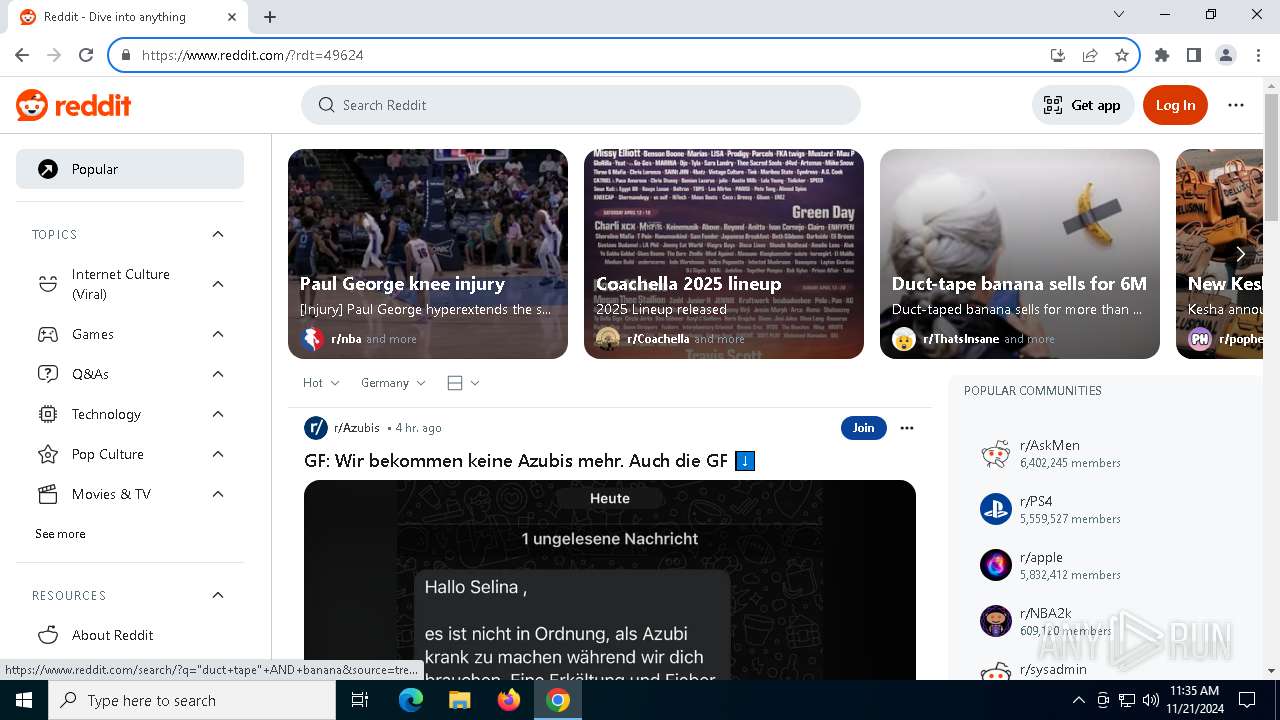Click the r/NBA2k community icon
Screen dimensions: 1280x720
click(x=996, y=621)
